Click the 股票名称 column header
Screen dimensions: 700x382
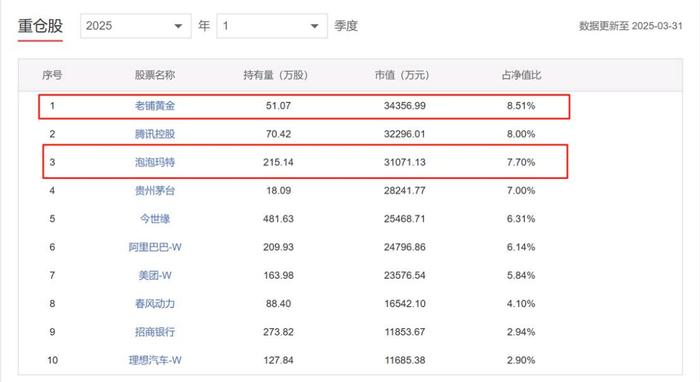tap(155, 75)
